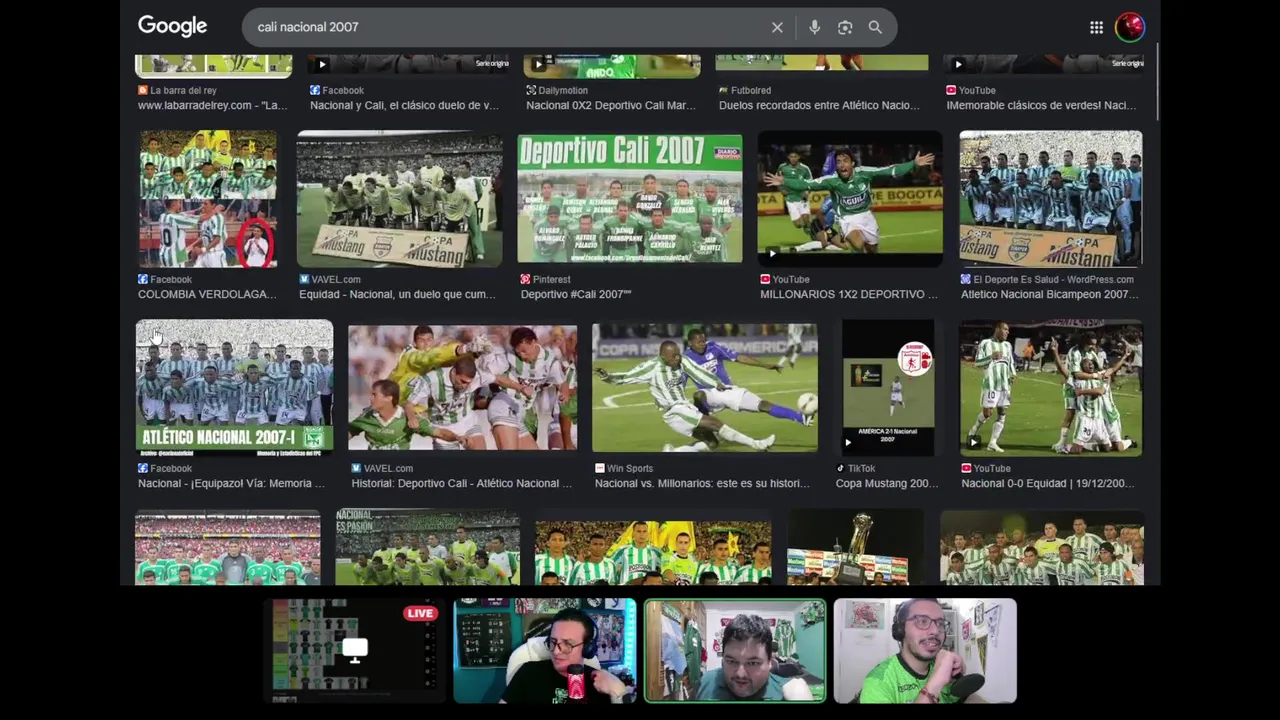The image size is (1280, 720).
Task: Select webcam of man in black cap
Action: 545,651
